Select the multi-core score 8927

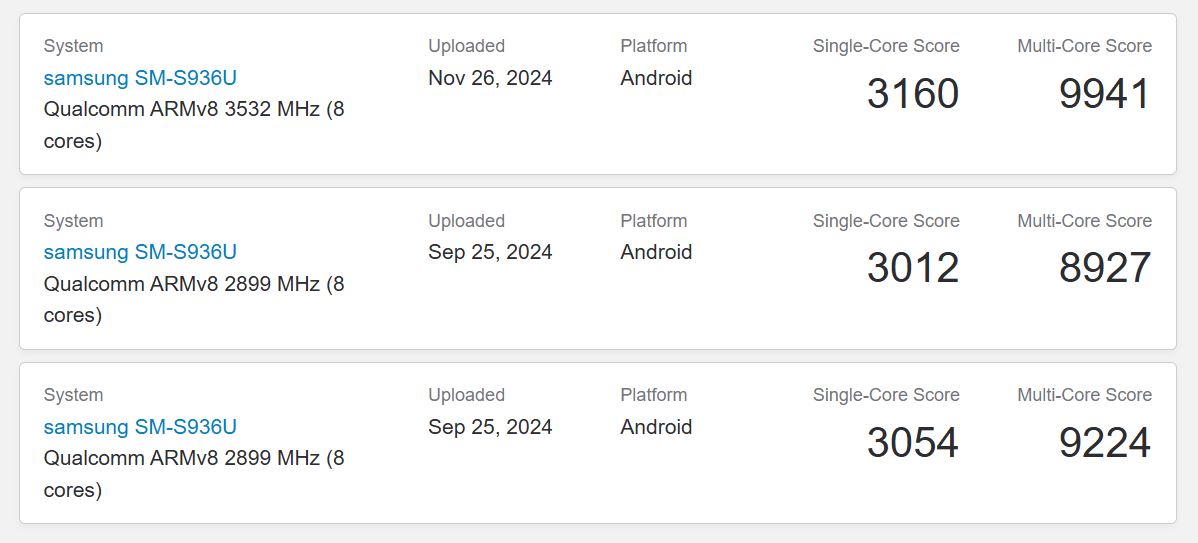click(x=1104, y=268)
